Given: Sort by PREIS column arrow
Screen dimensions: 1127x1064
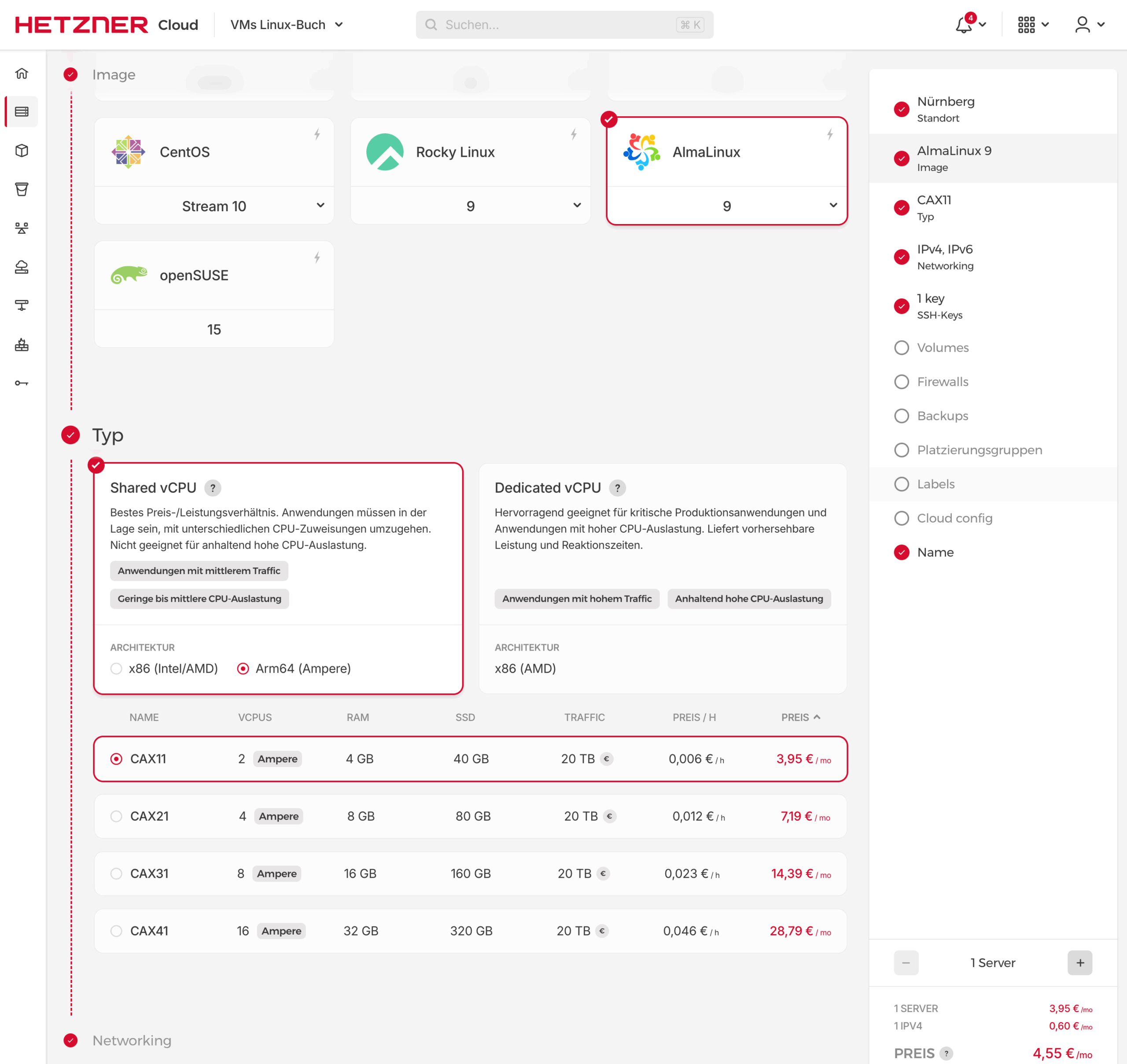Looking at the screenshot, I should (817, 717).
